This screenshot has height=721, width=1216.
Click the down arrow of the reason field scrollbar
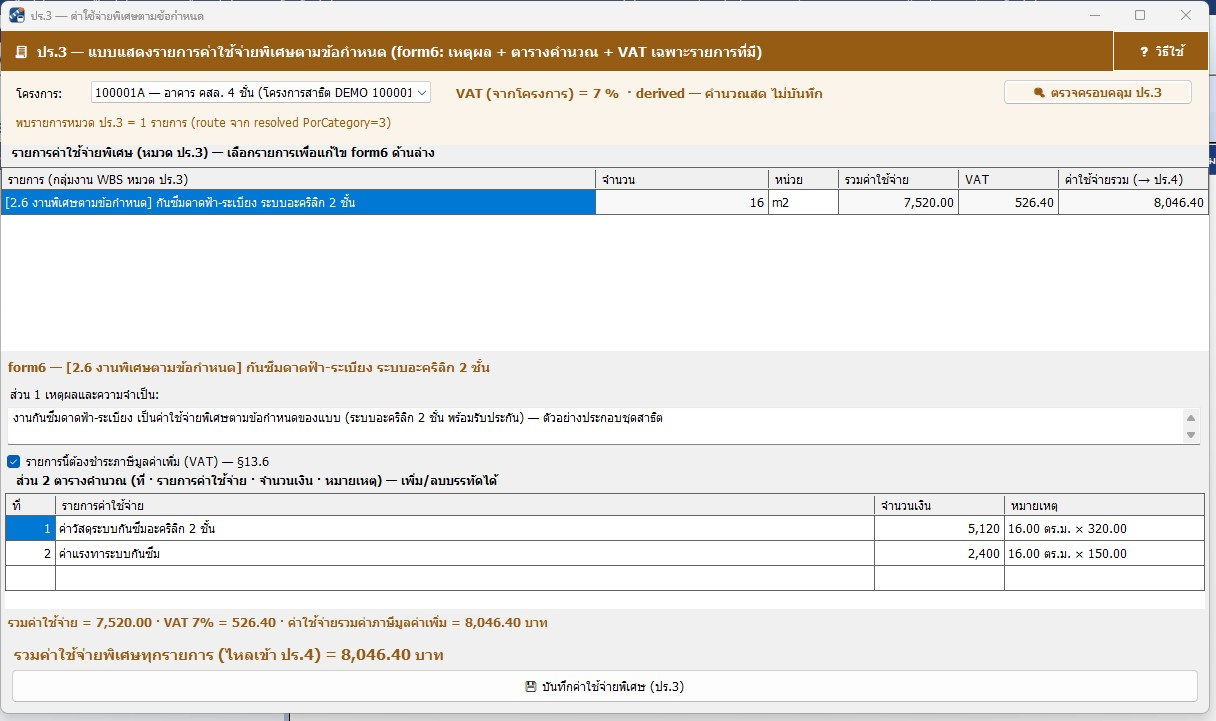pos(1190,435)
